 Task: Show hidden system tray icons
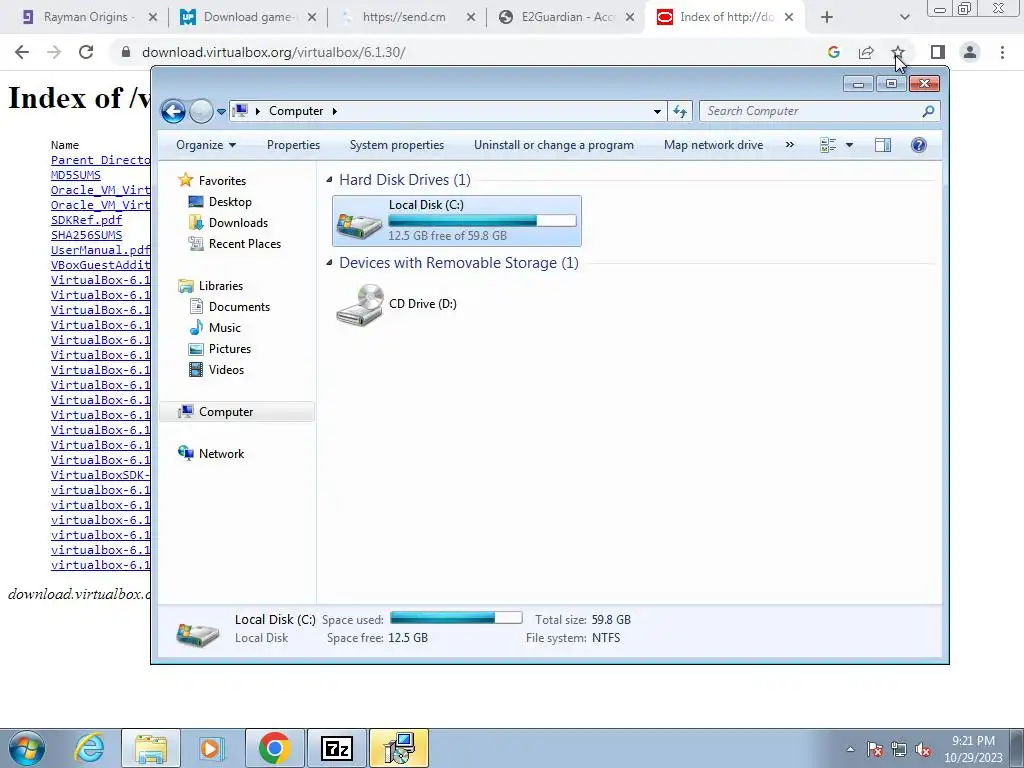pyautogui.click(x=850, y=749)
